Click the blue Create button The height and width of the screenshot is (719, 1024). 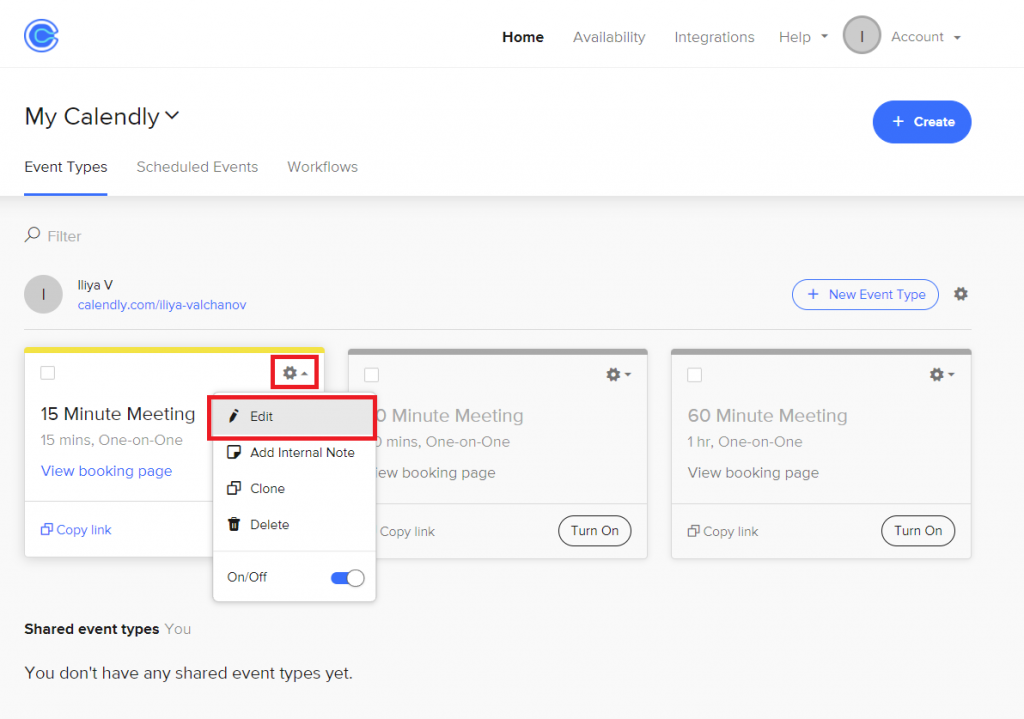[921, 121]
